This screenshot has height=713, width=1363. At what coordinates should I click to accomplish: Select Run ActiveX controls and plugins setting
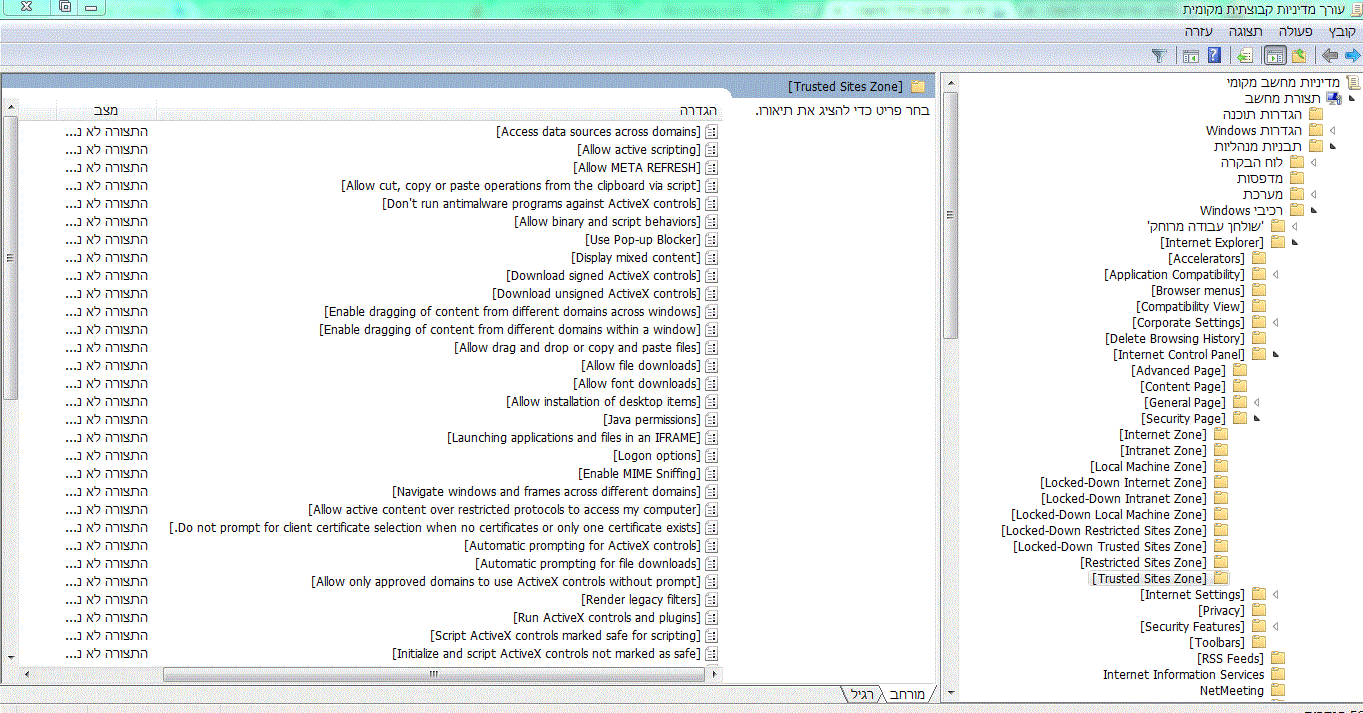(x=607, y=618)
